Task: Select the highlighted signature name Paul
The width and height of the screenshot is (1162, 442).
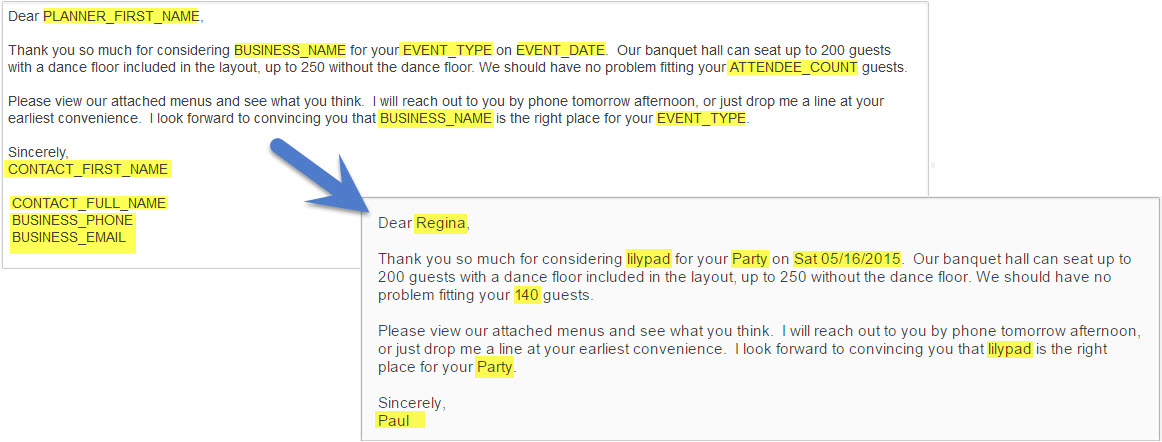Action: [x=400, y=421]
